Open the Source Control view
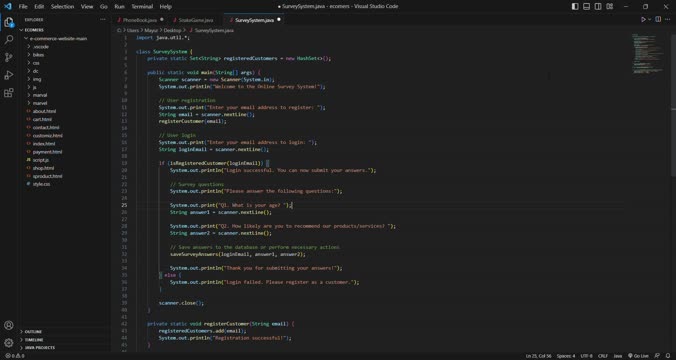Screen dimensions: 676x360 9,57
